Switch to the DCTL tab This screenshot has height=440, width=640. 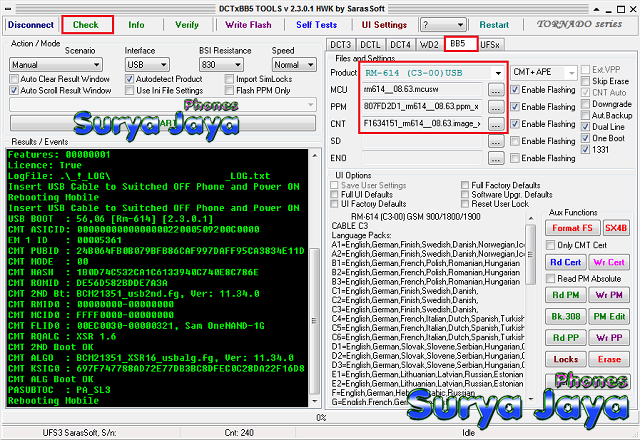tap(370, 44)
